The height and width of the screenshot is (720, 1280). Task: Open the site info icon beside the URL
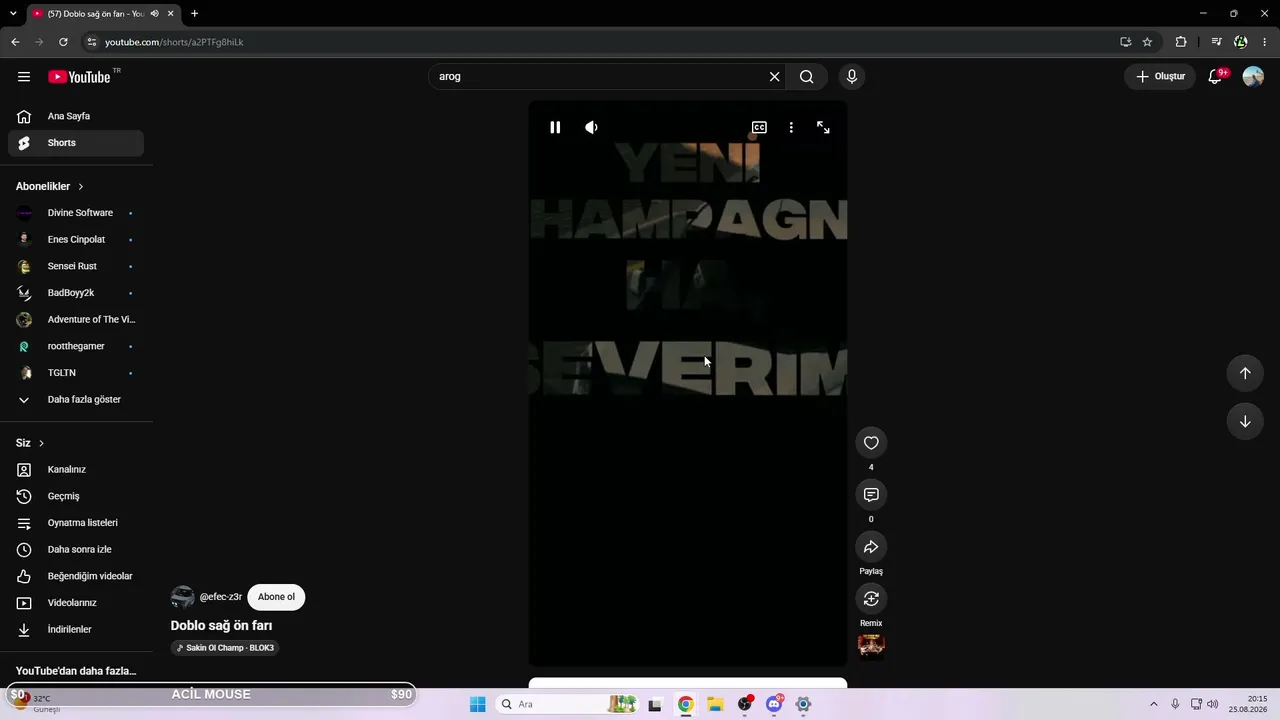pos(91,42)
